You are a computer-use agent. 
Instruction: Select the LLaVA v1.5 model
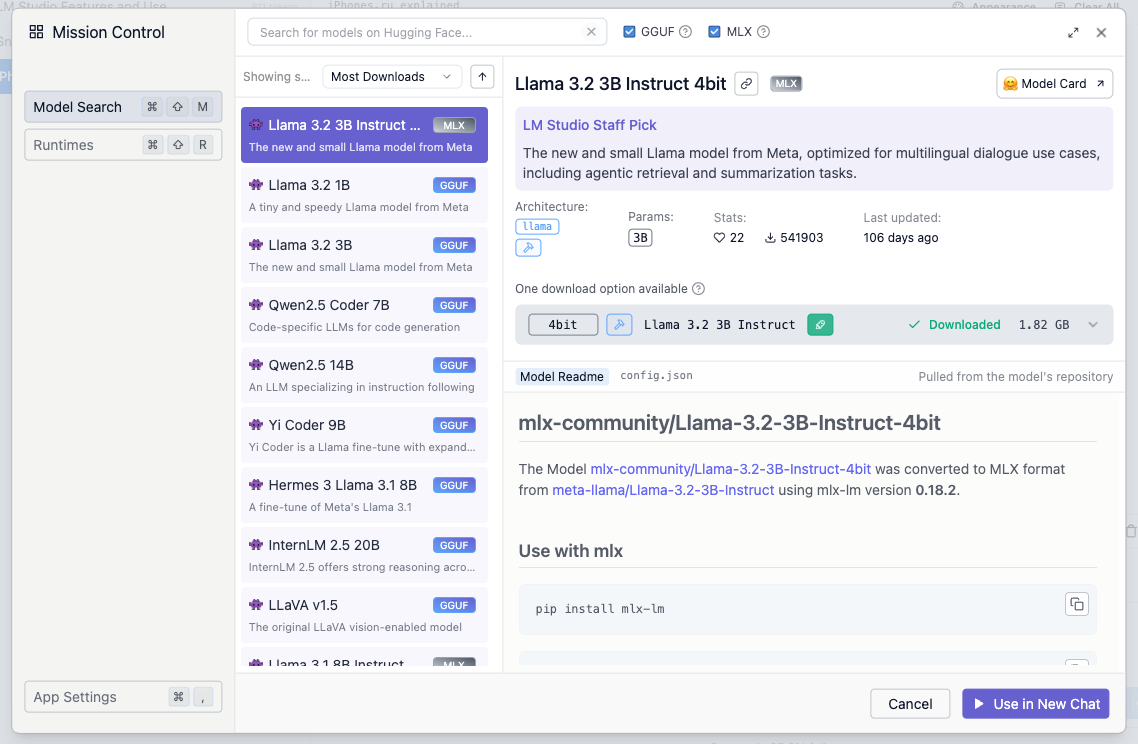tap(364, 616)
